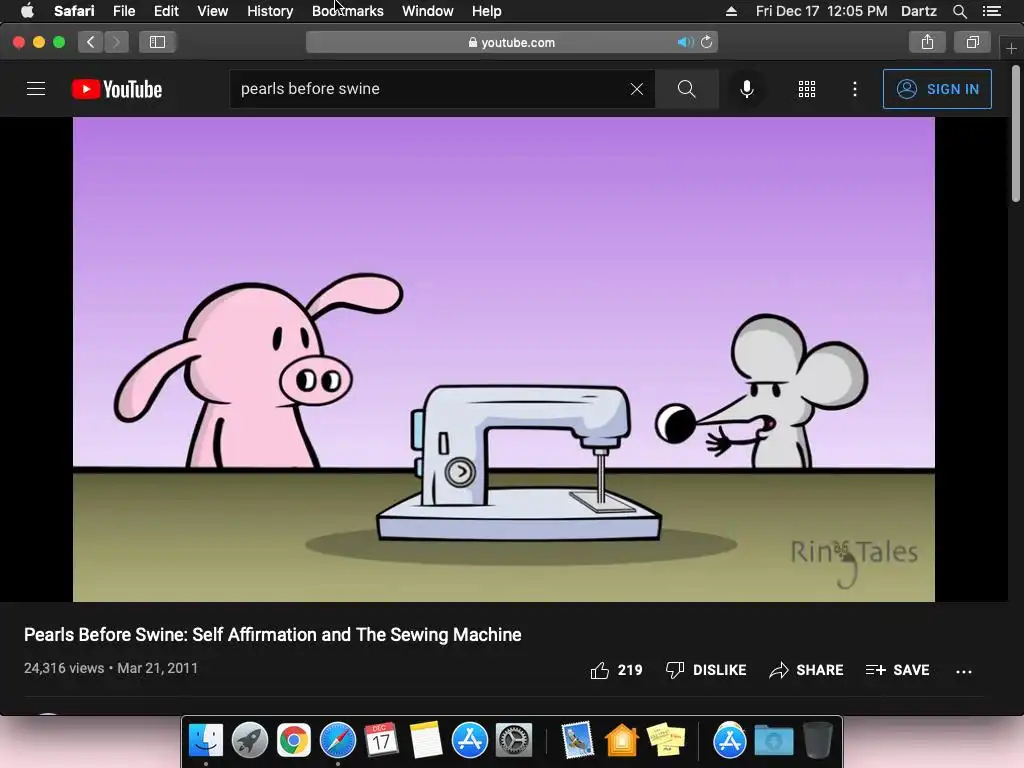Go to the YouTube home logo
This screenshot has height=768, width=1024.
coord(117,89)
